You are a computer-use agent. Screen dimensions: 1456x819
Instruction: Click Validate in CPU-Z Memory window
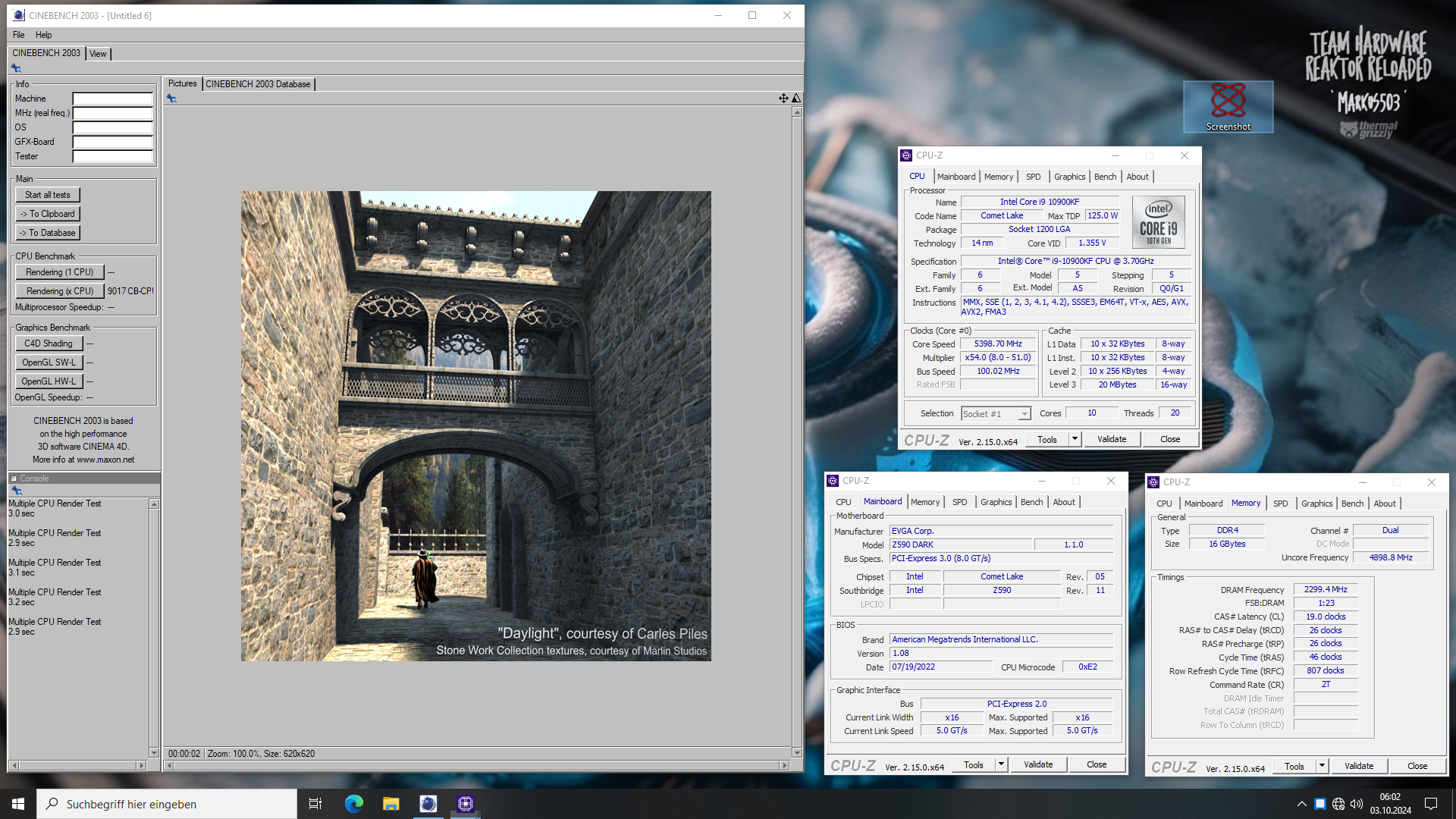click(x=1359, y=766)
